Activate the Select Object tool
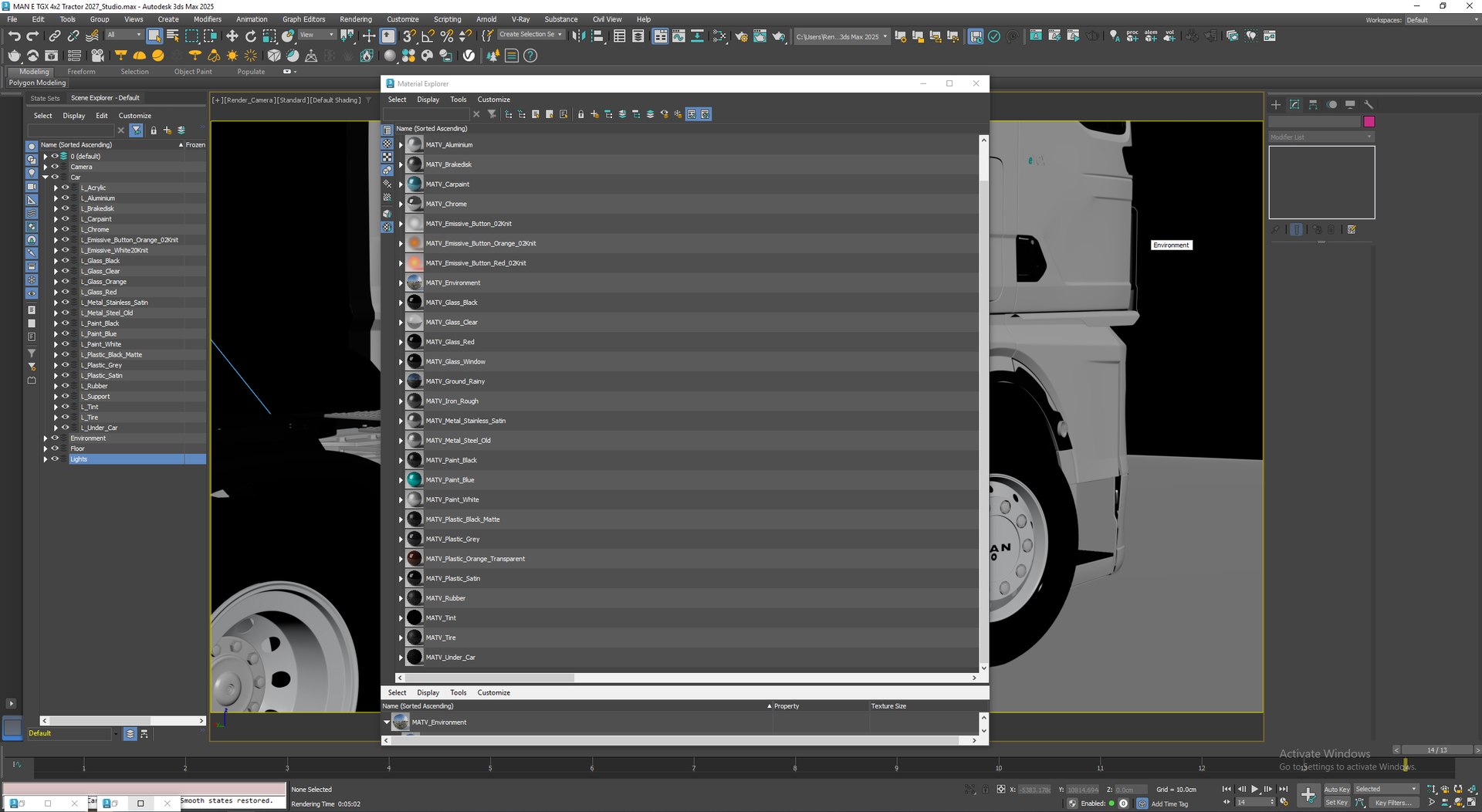 tap(154, 36)
